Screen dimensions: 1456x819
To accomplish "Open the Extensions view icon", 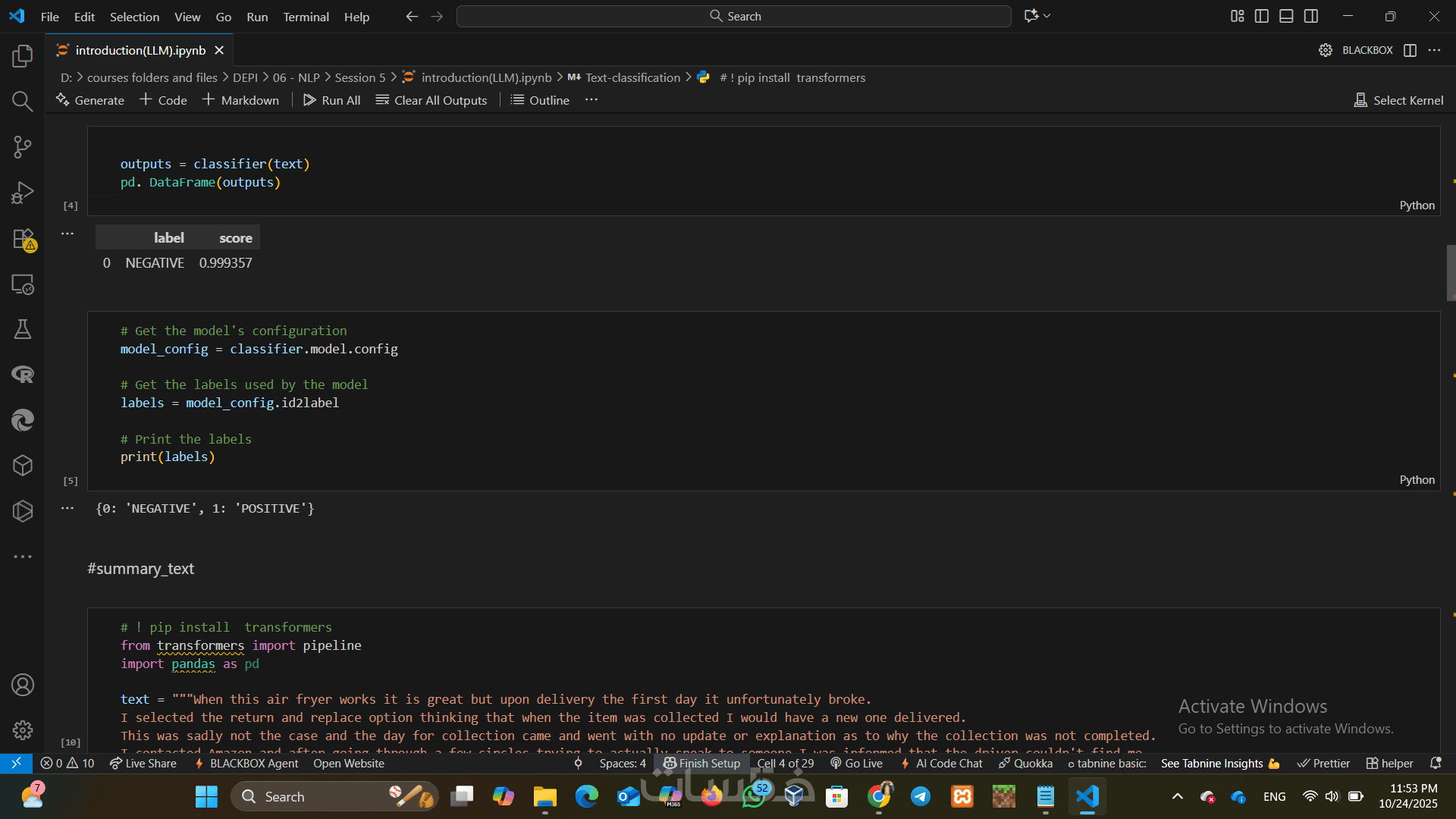I will 23,239.
